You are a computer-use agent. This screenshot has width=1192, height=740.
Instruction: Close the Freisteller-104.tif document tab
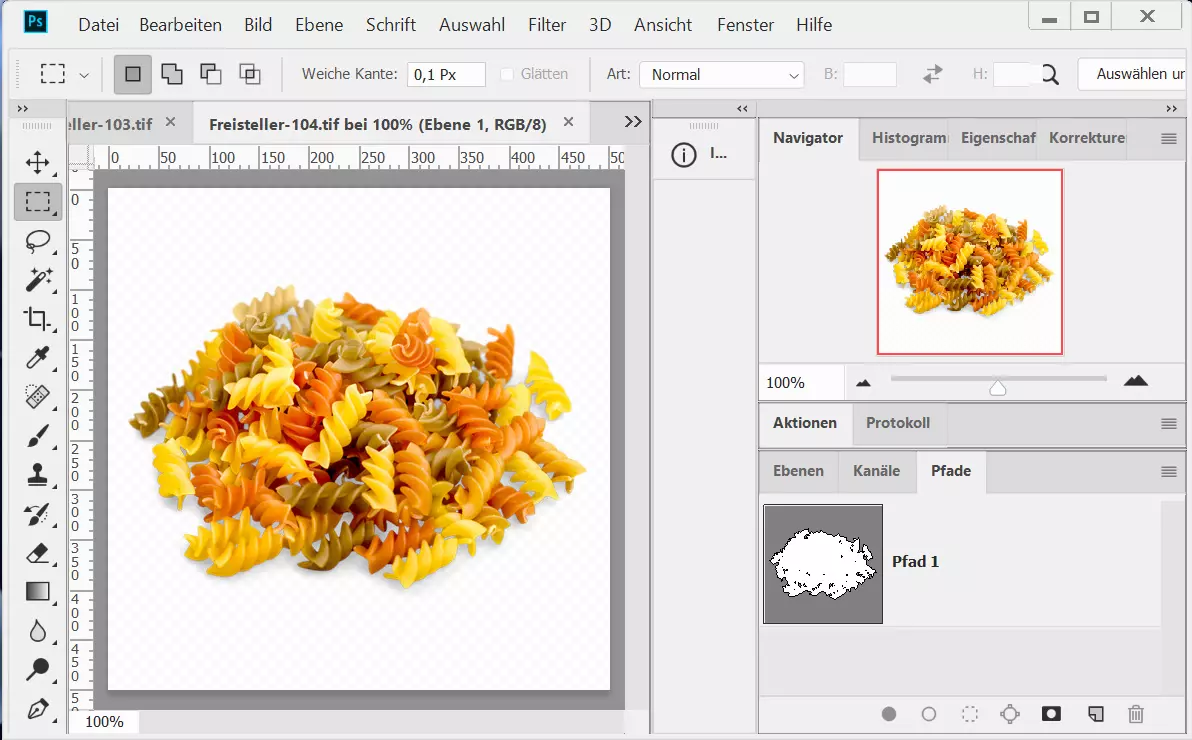coord(569,122)
